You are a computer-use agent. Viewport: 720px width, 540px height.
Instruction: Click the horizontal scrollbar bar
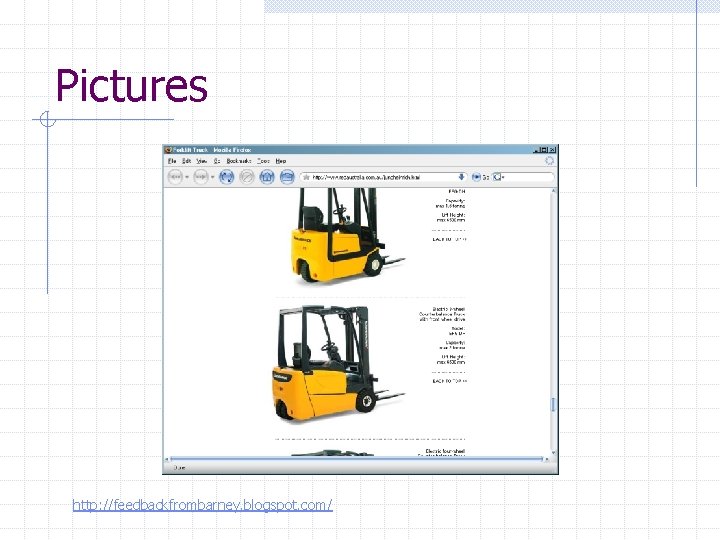356,459
